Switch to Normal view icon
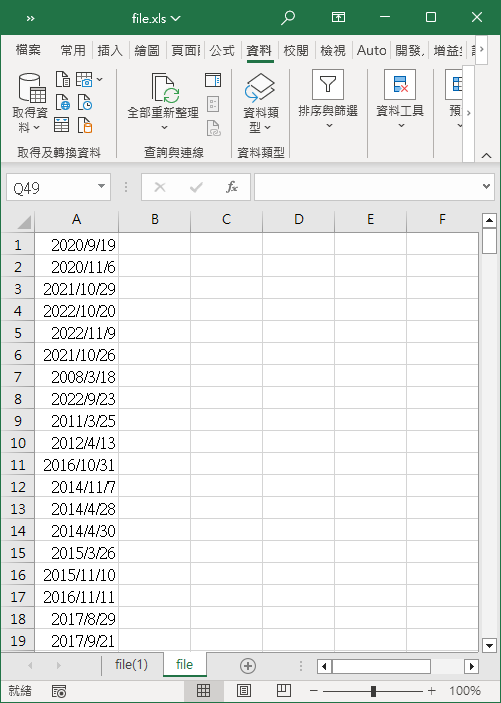501x703 pixels. click(x=203, y=690)
